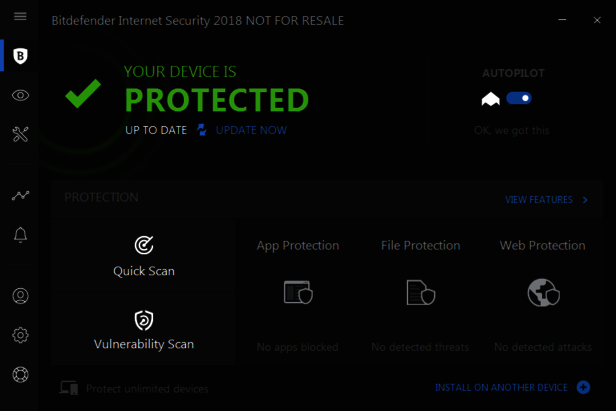Open the Web Protection globe module

pyautogui.click(x=543, y=292)
